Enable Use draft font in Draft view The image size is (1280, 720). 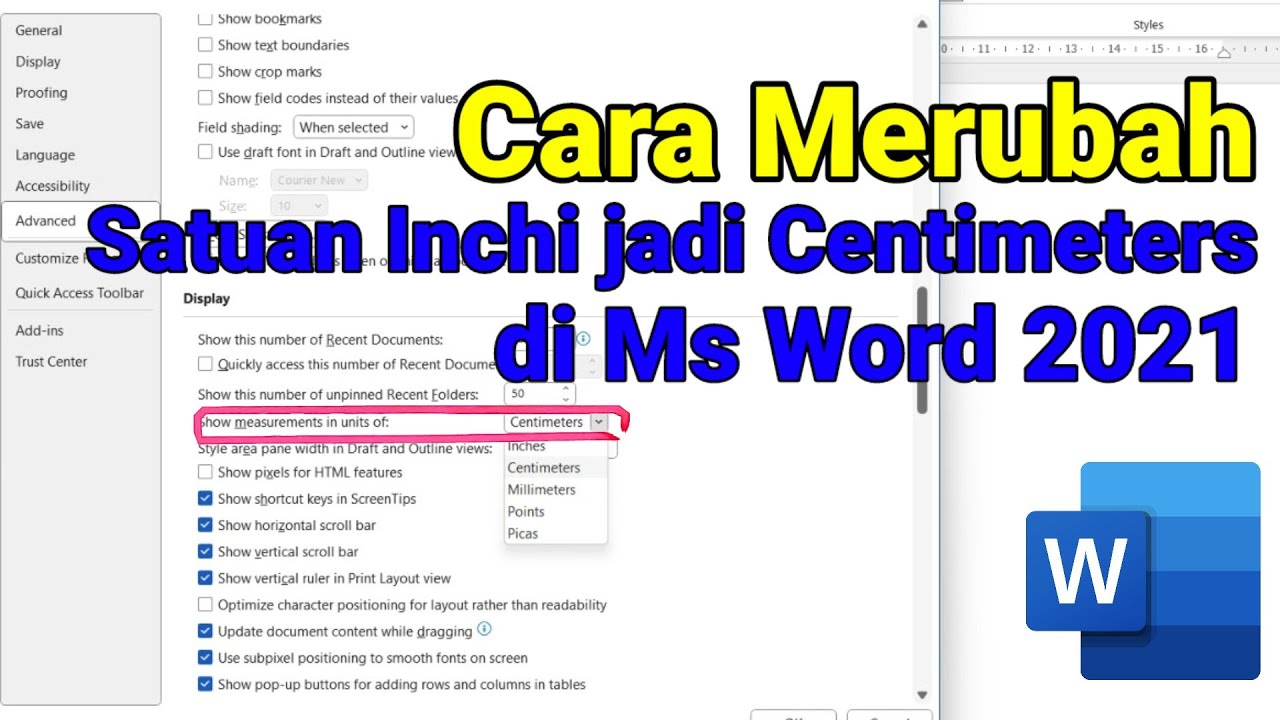click(x=205, y=152)
